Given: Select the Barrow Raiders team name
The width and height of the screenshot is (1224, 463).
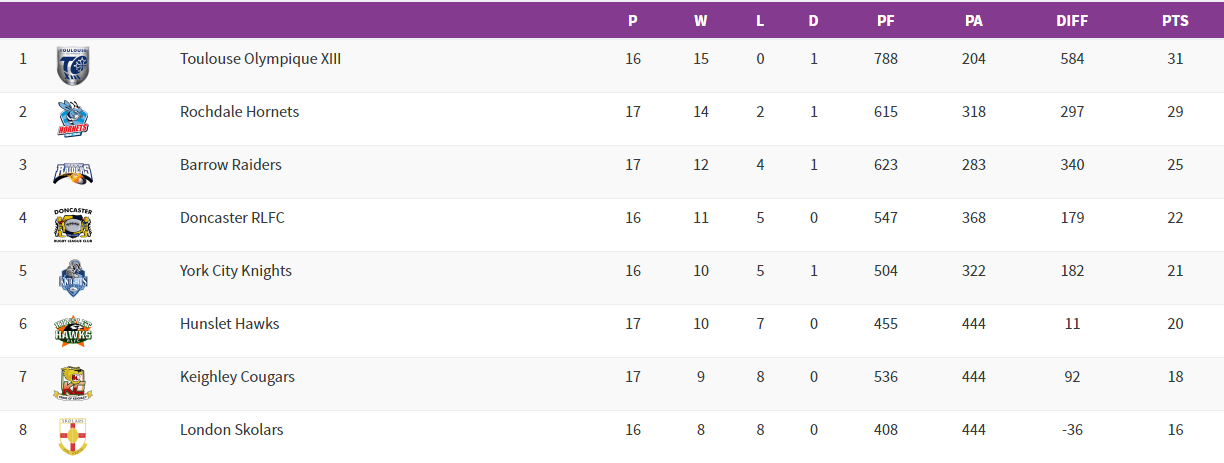Looking at the screenshot, I should (230, 165).
